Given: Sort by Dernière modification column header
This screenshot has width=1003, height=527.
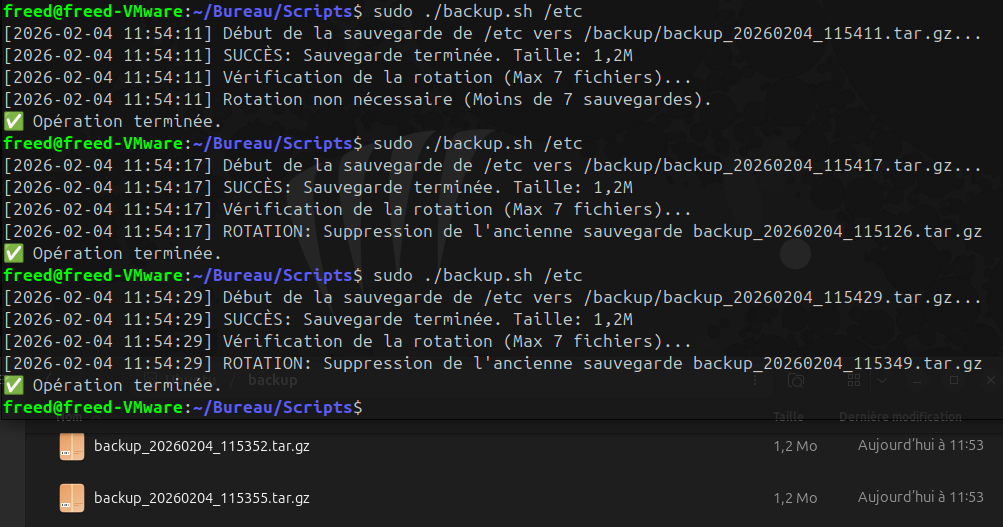Looking at the screenshot, I should pyautogui.click(x=900, y=417).
